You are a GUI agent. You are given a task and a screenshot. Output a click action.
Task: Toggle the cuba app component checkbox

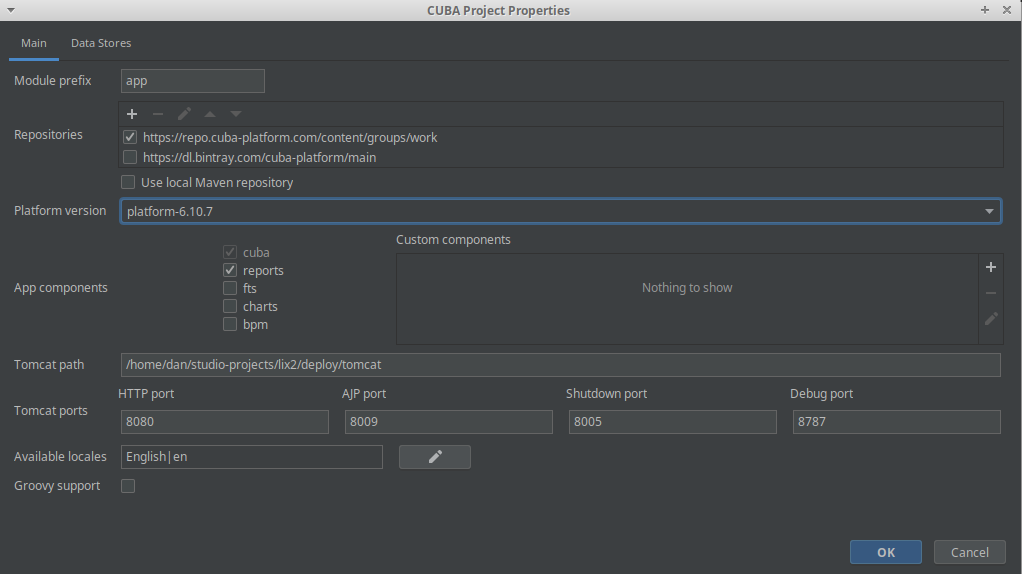(x=229, y=252)
